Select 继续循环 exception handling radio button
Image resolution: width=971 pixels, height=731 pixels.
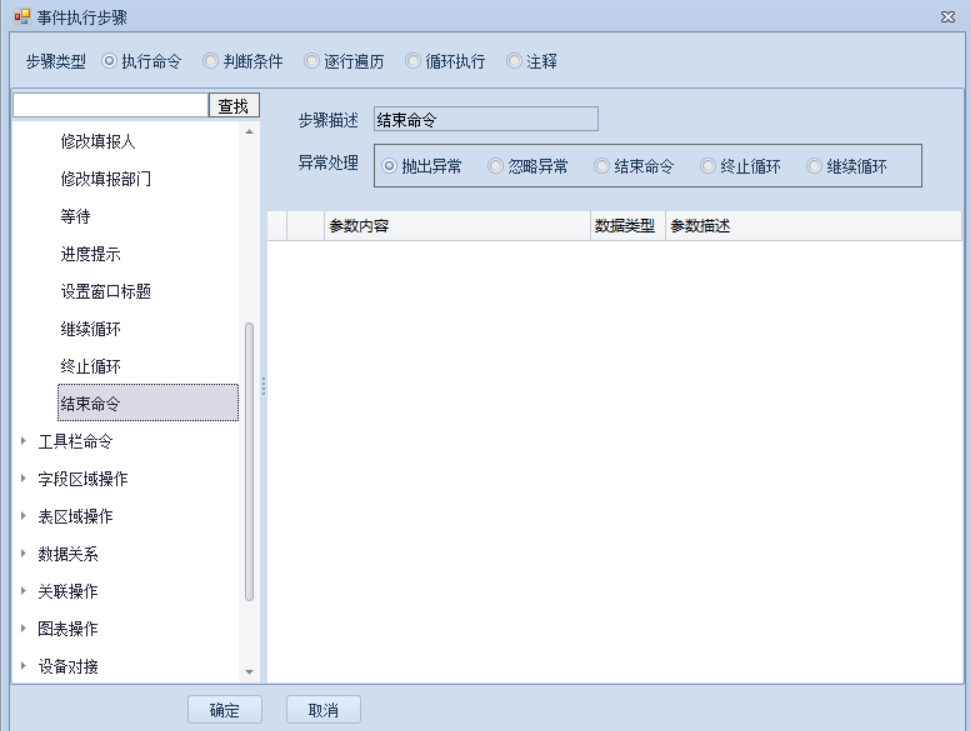pyautogui.click(x=815, y=167)
